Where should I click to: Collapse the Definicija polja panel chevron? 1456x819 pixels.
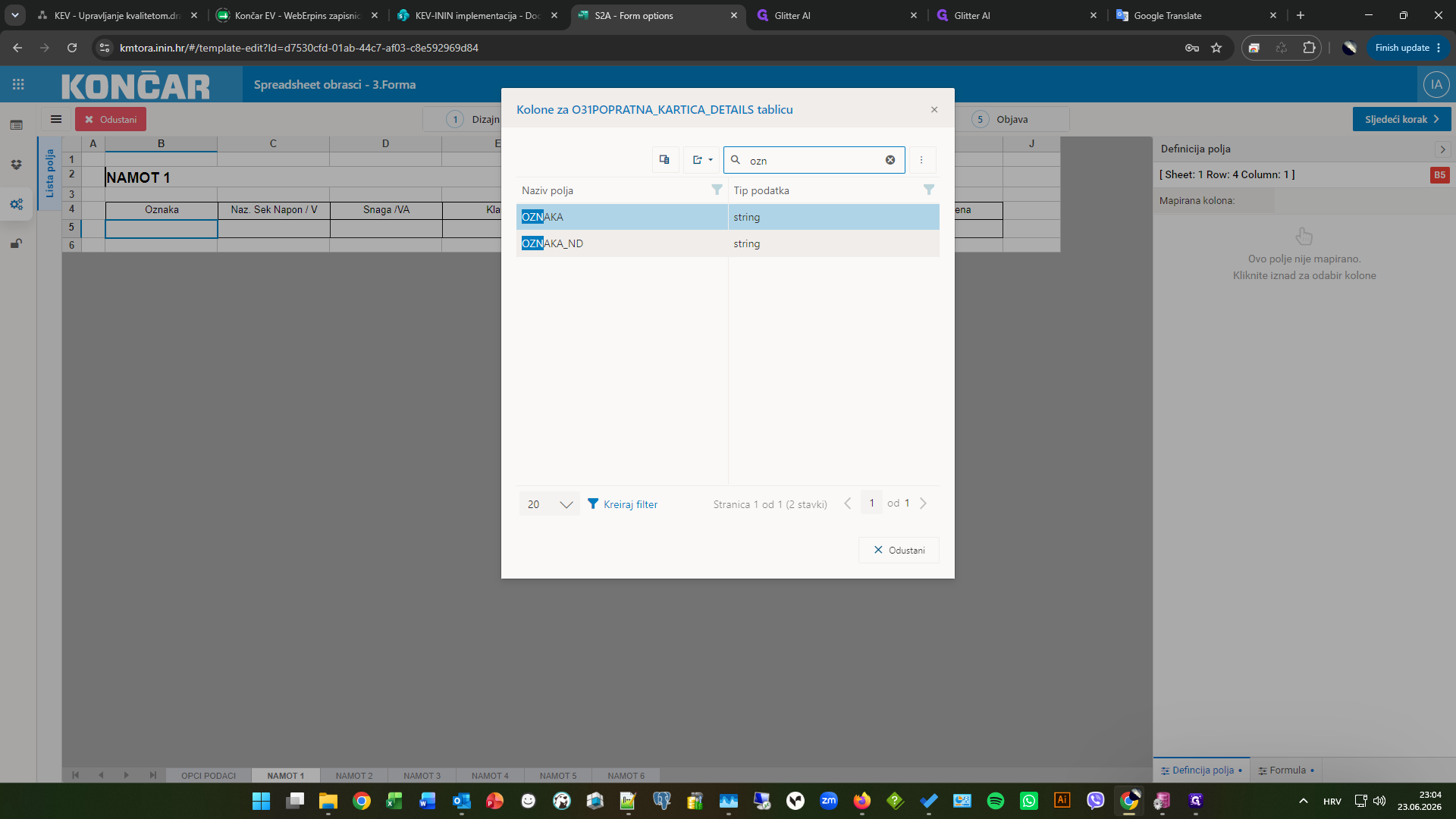tap(1442, 149)
